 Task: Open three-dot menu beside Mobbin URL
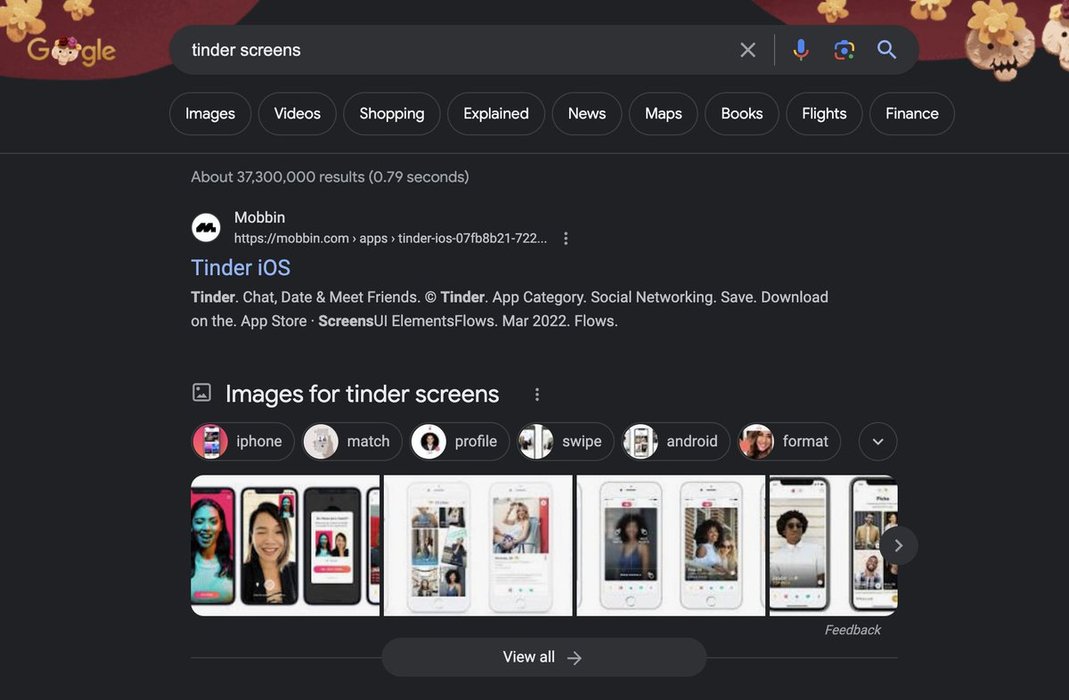566,238
